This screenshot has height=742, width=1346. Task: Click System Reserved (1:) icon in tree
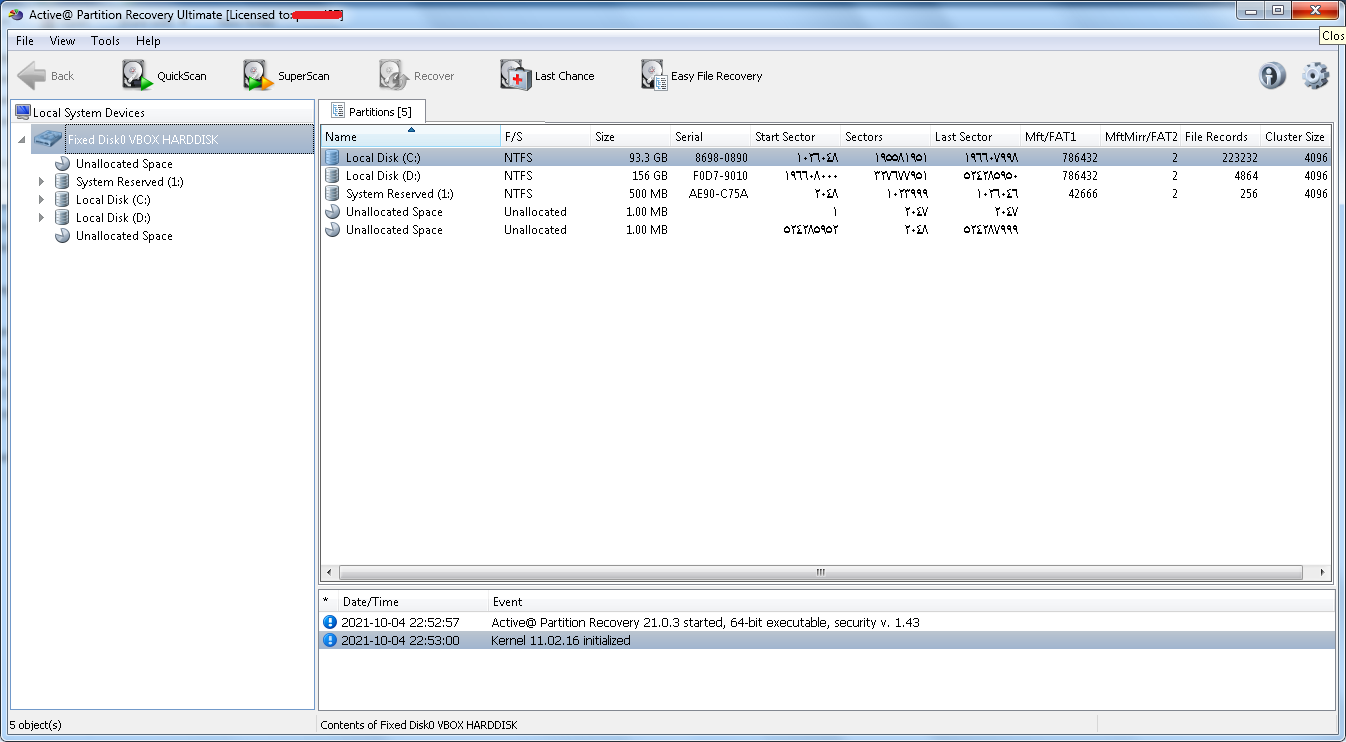(62, 182)
